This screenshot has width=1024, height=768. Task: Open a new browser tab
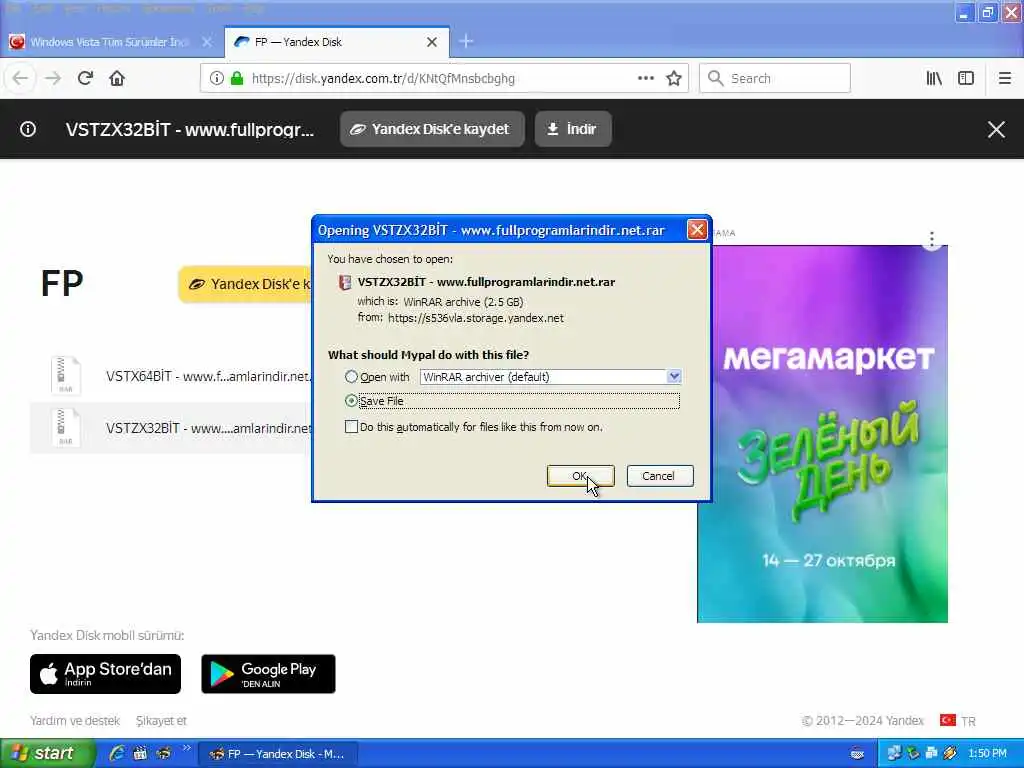(x=466, y=42)
